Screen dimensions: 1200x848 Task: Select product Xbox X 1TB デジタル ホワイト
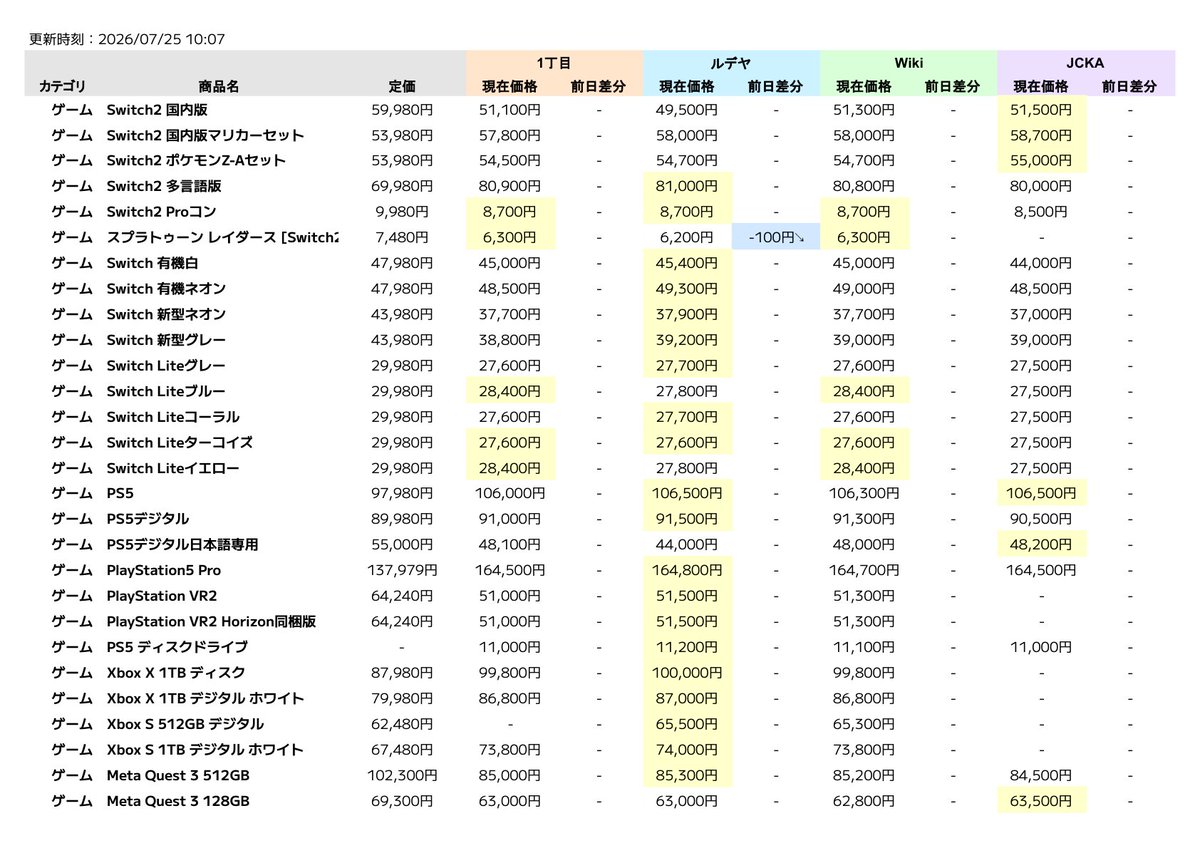coord(205,698)
